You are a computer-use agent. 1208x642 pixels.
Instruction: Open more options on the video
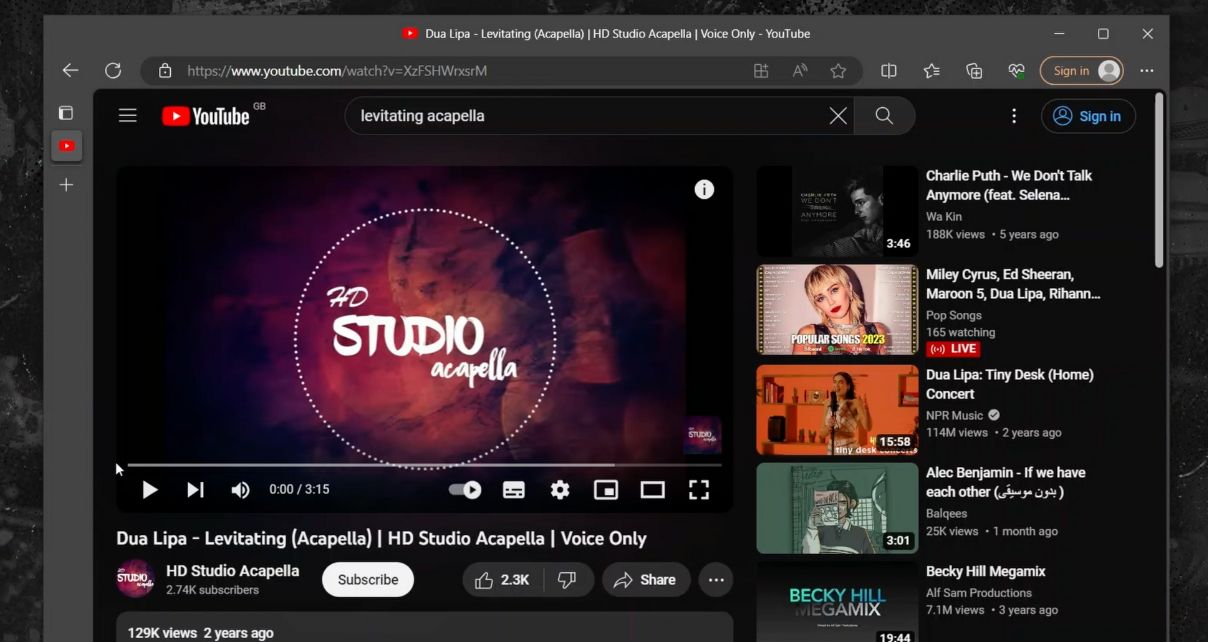pyautogui.click(x=716, y=579)
